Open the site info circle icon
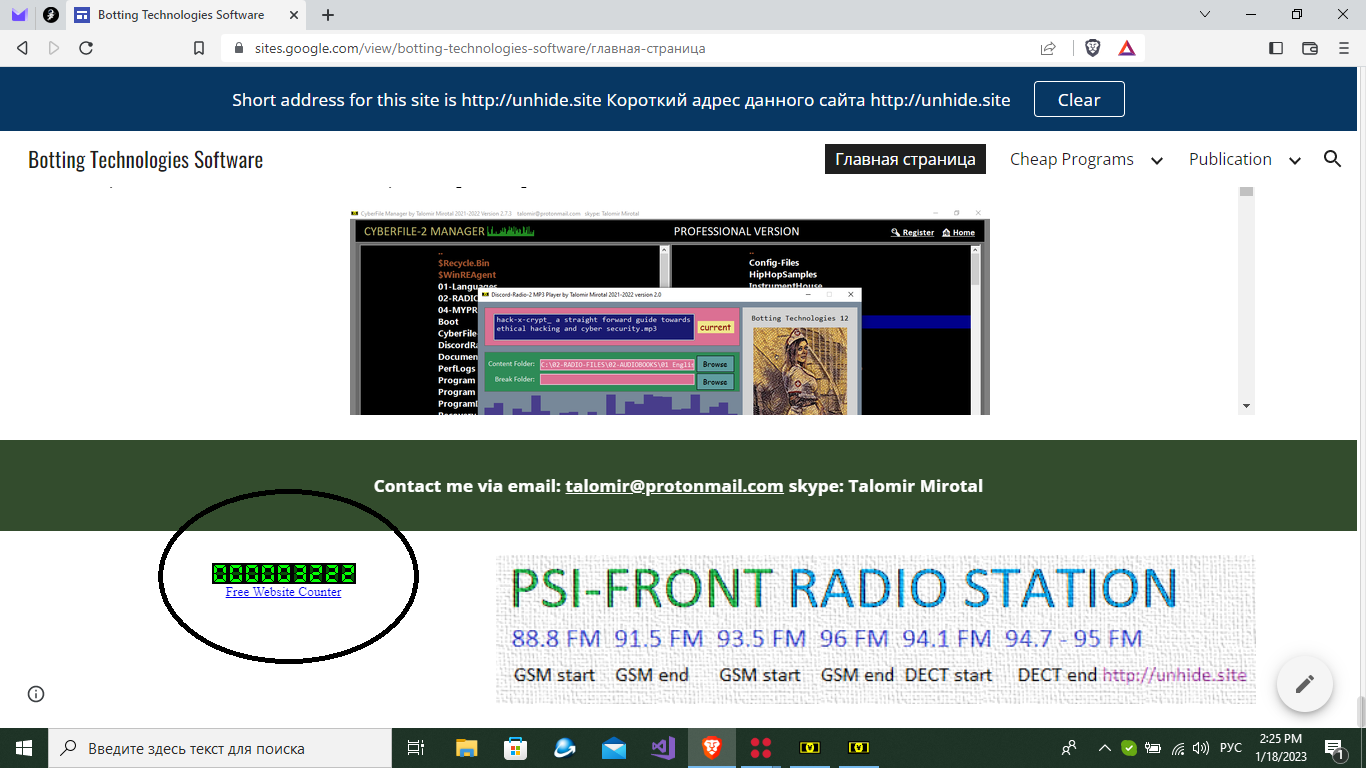 (36, 694)
